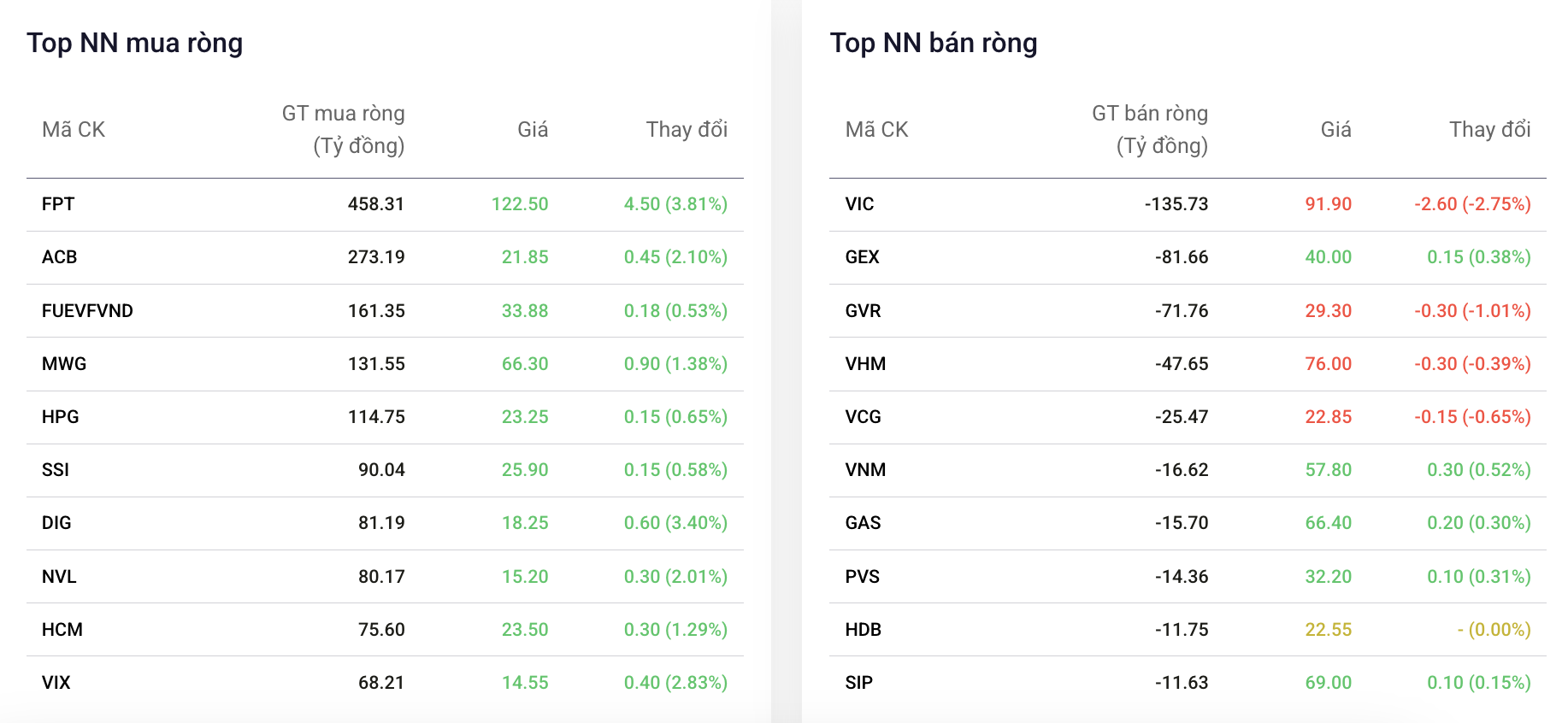Open the FPT stock ticker

[x=58, y=204]
